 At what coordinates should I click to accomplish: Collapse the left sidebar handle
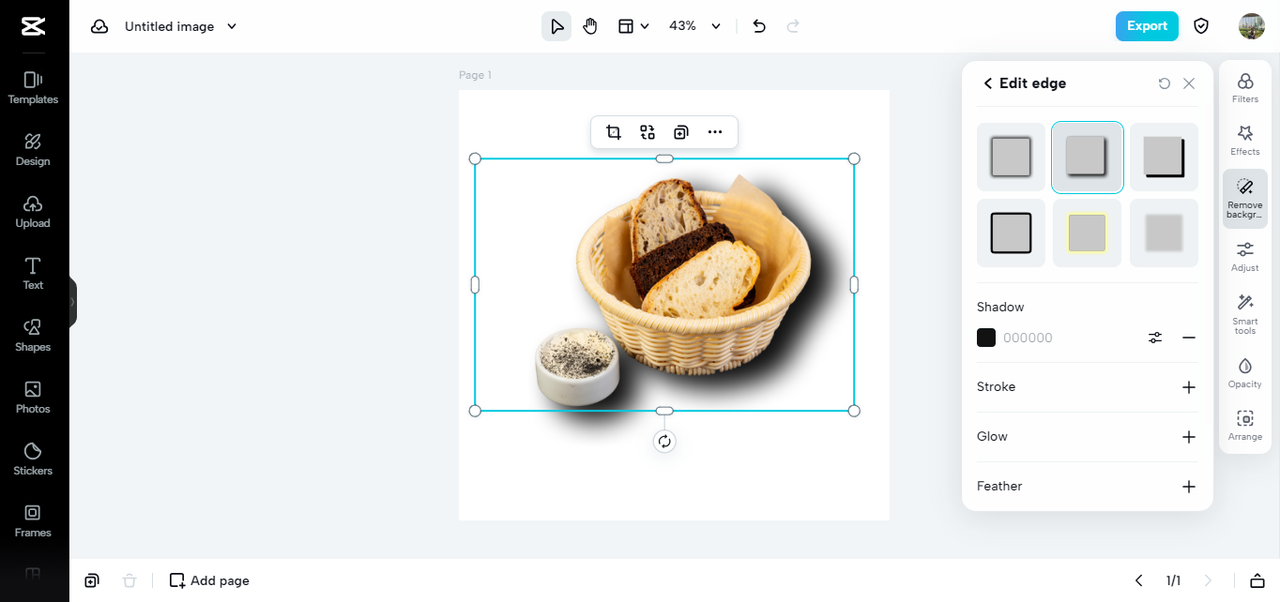pos(72,302)
